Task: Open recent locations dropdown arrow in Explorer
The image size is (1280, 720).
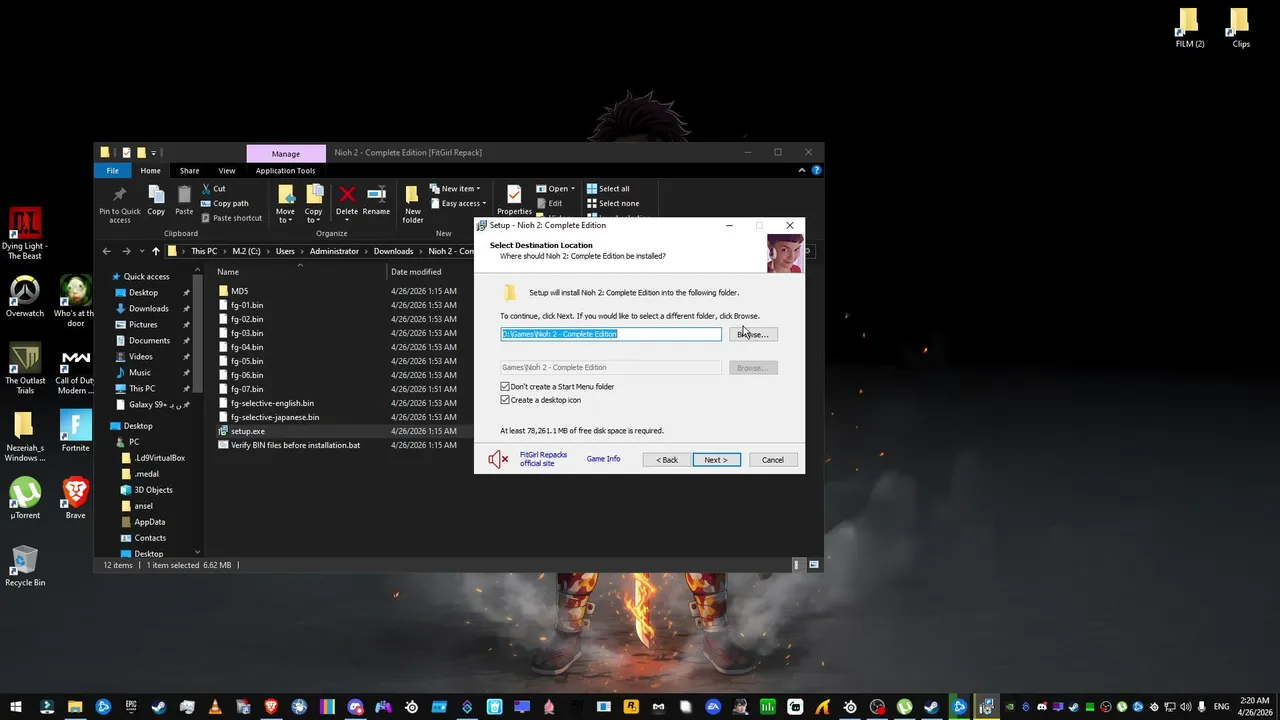Action: 142,251
